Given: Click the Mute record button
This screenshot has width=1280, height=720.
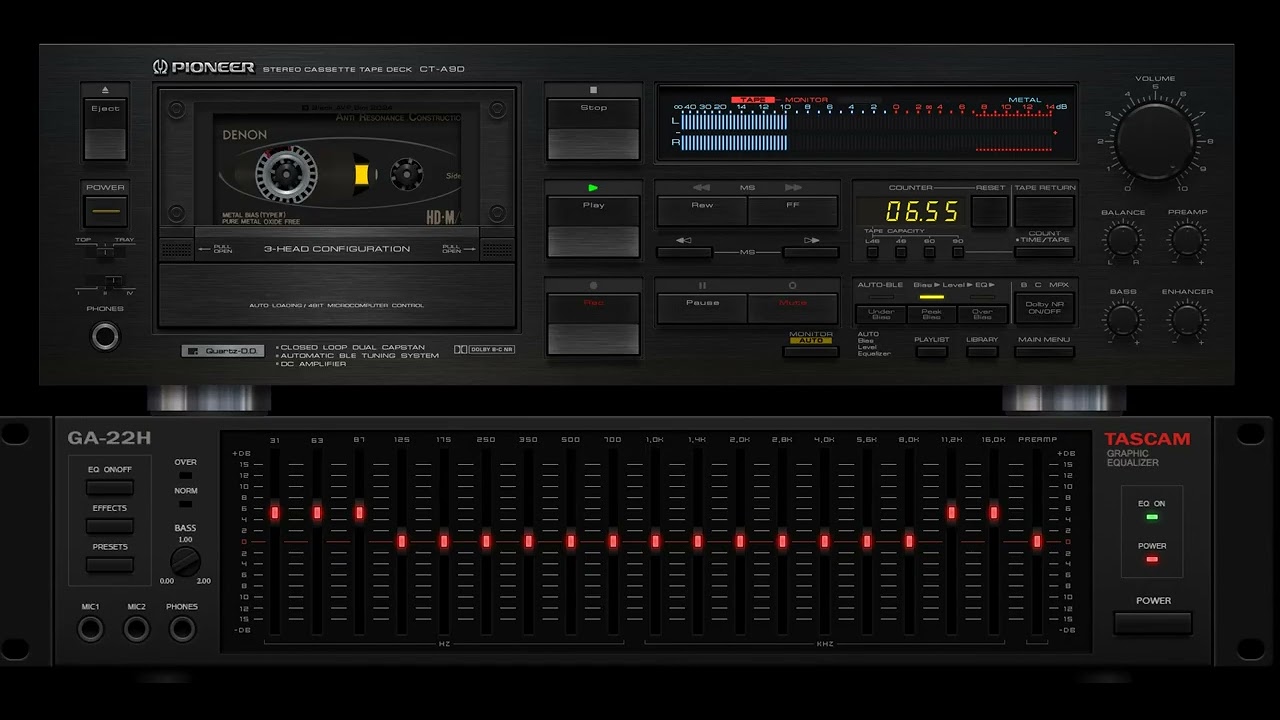Looking at the screenshot, I should tap(793, 308).
